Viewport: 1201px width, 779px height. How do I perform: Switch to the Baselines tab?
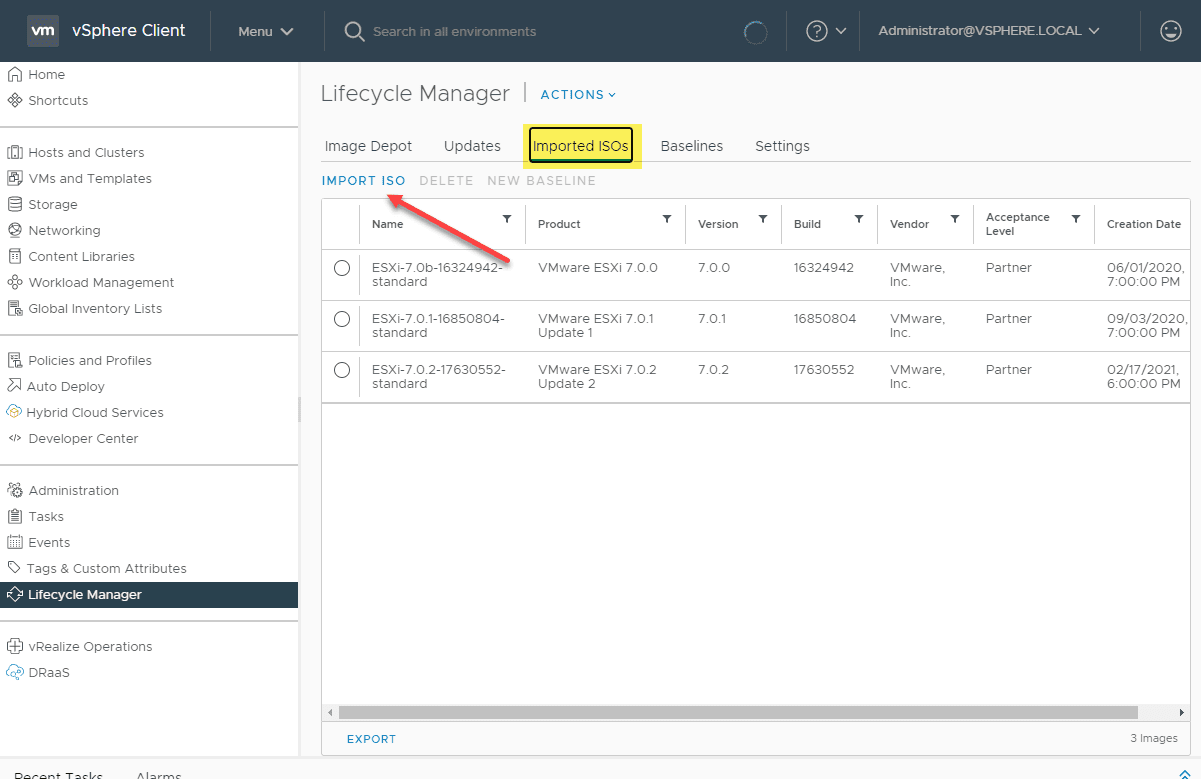click(x=692, y=146)
